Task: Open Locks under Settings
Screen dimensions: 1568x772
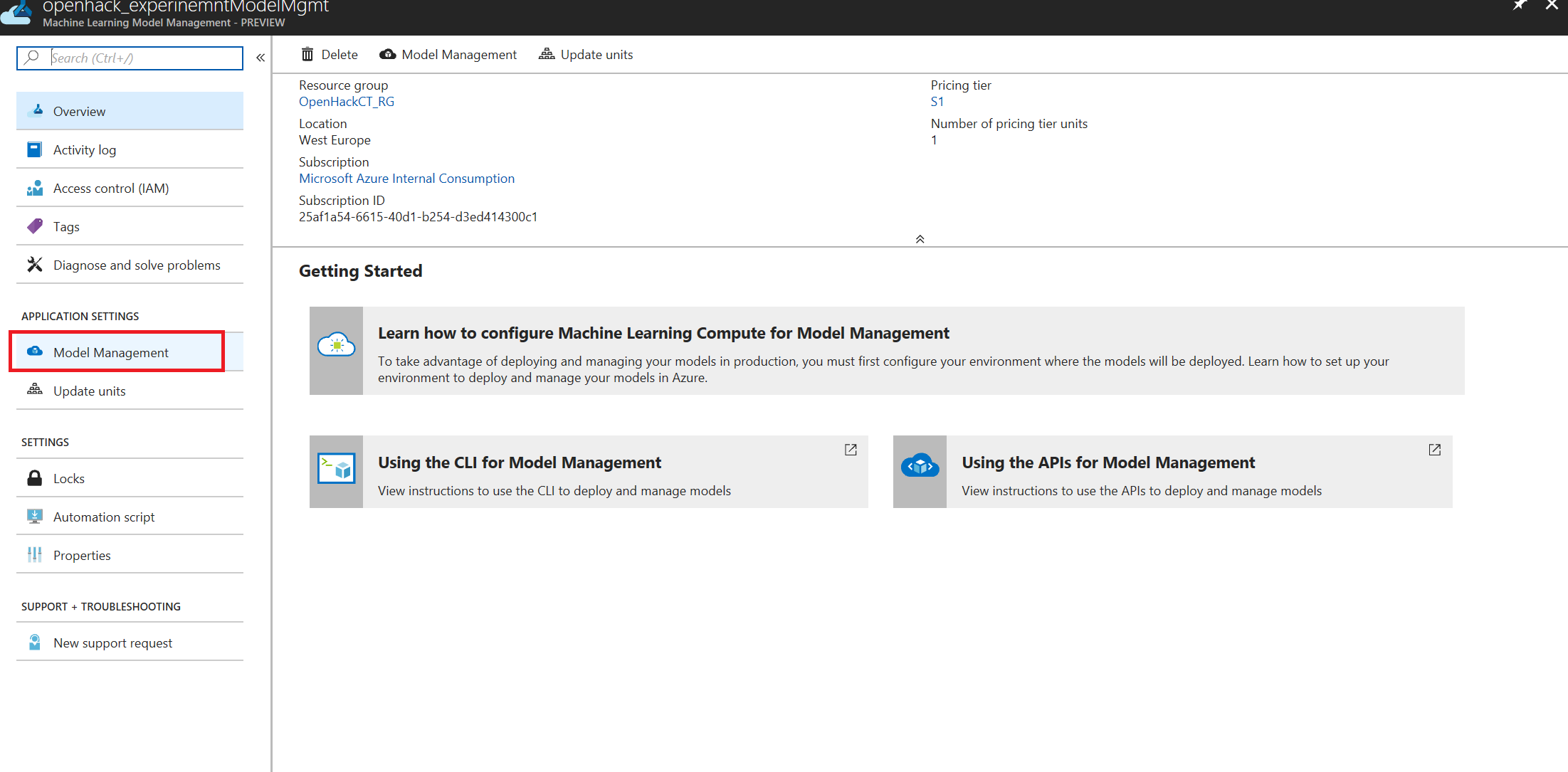Action: click(130, 478)
